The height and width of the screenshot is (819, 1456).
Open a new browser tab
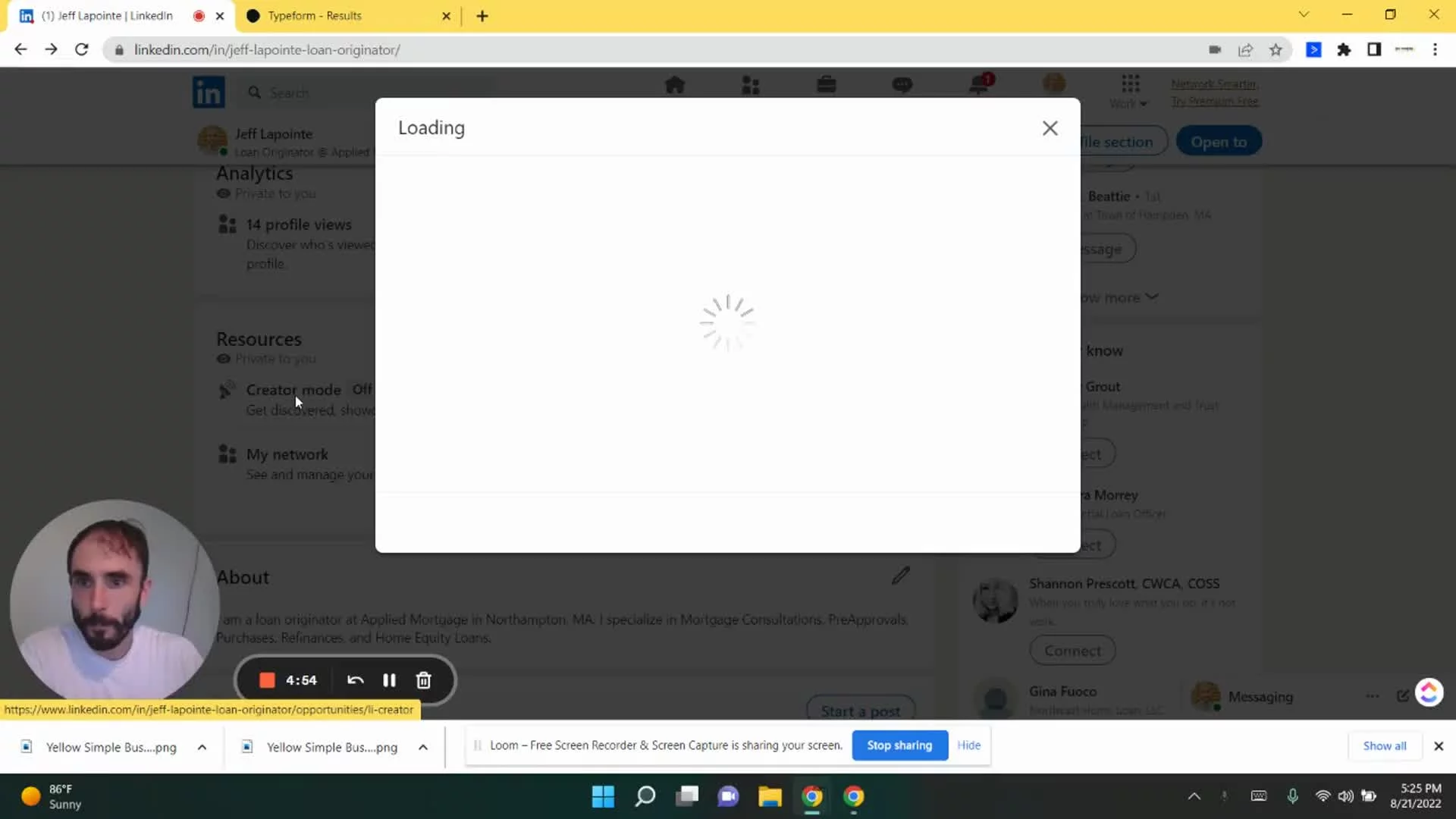coord(482,16)
